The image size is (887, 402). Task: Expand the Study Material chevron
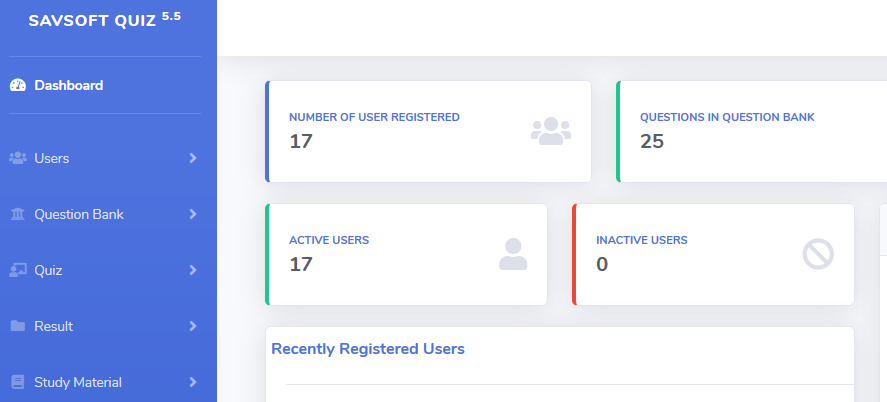coord(193,382)
